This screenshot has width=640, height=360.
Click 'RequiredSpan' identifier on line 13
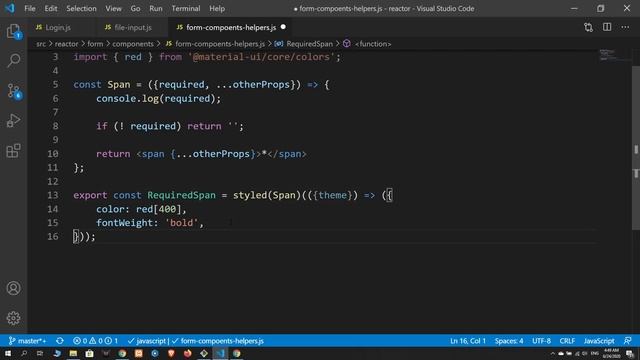tap(181, 195)
